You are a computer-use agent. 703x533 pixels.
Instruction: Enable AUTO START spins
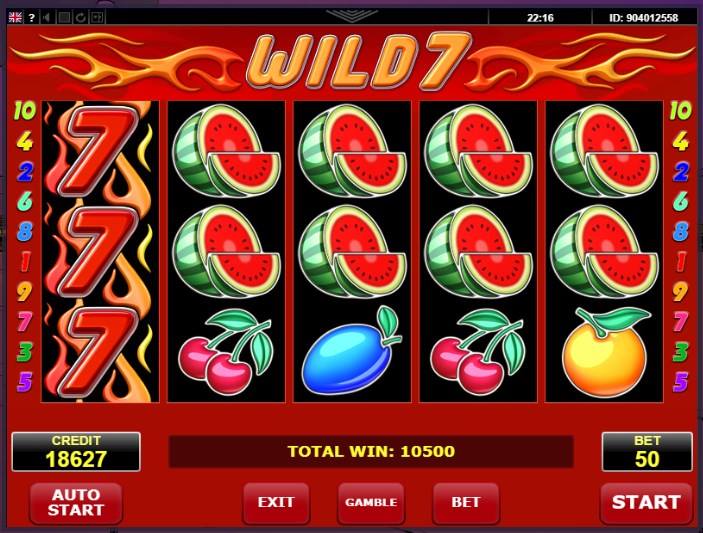pos(76,503)
